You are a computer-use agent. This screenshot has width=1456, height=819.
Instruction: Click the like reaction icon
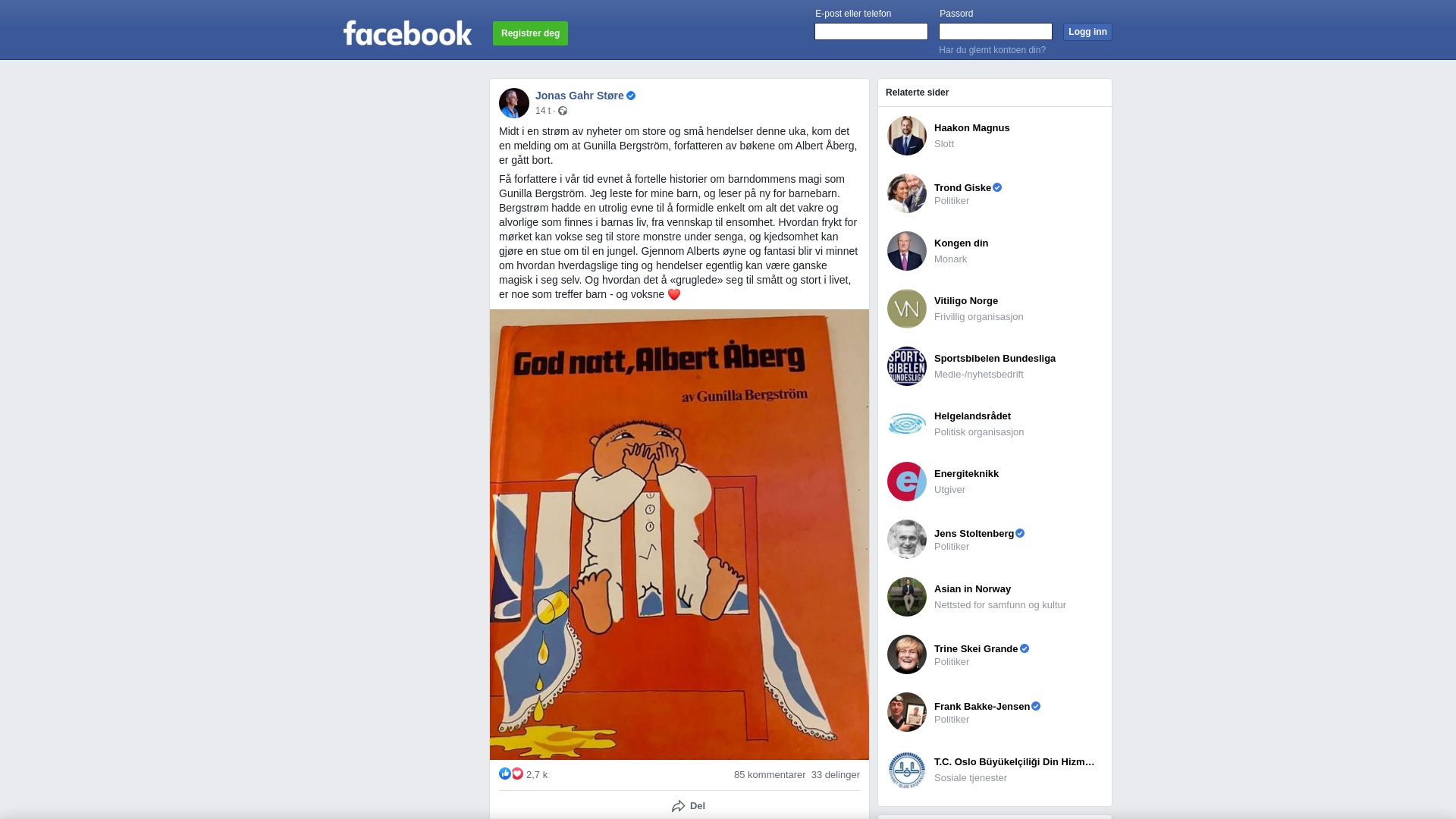(x=505, y=773)
